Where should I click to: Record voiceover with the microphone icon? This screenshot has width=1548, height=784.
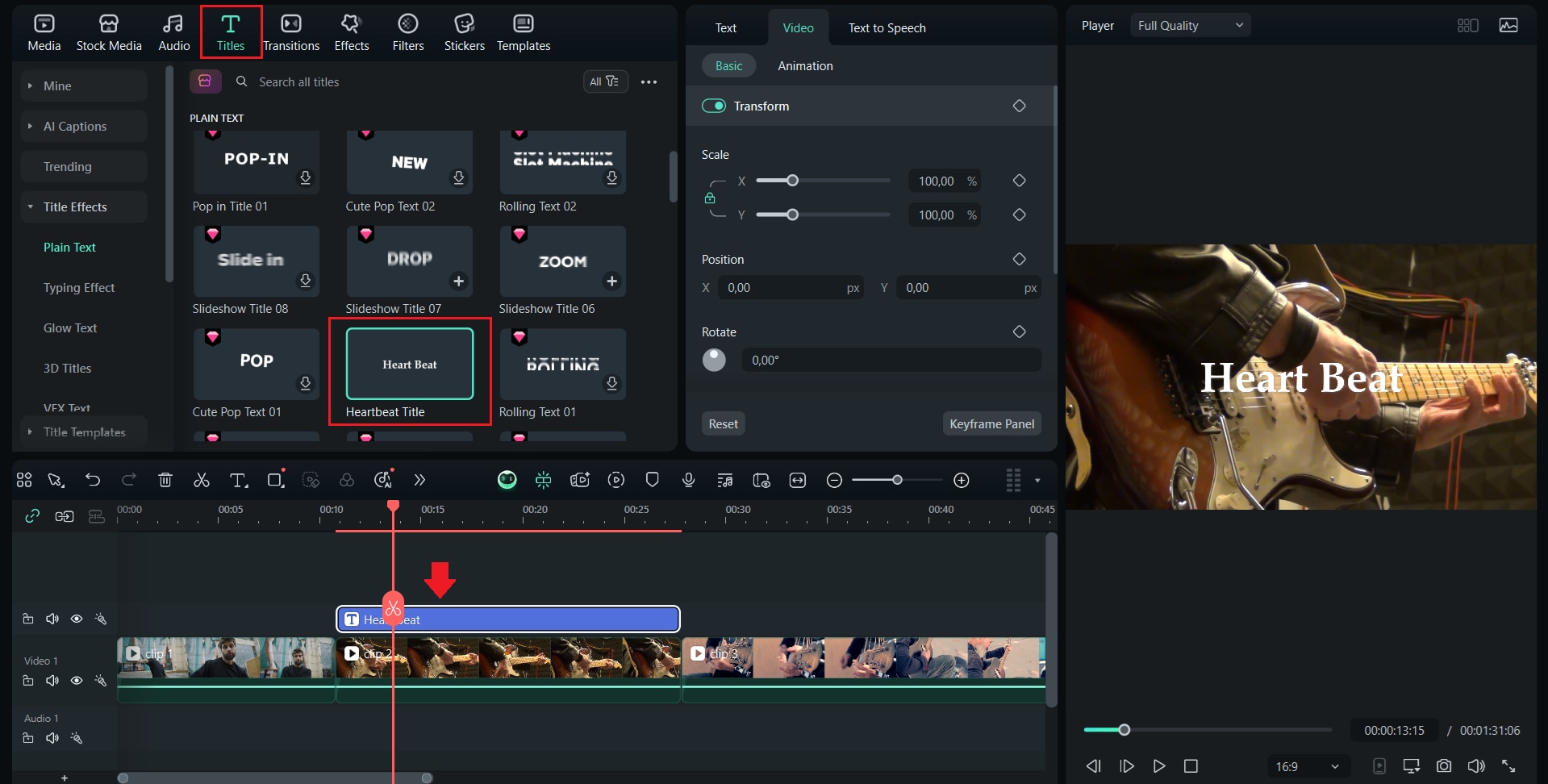pos(688,480)
